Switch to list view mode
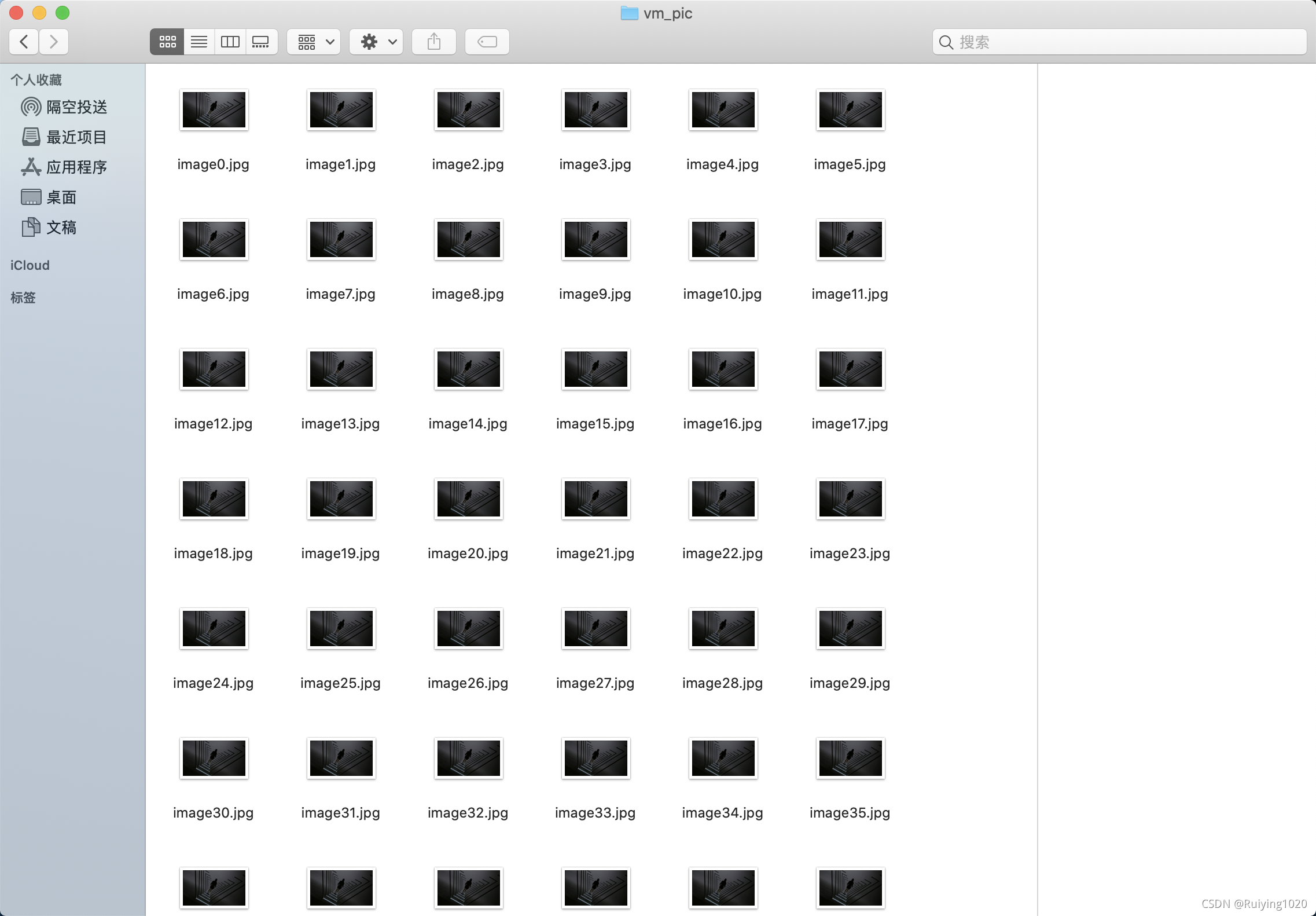 (x=199, y=42)
